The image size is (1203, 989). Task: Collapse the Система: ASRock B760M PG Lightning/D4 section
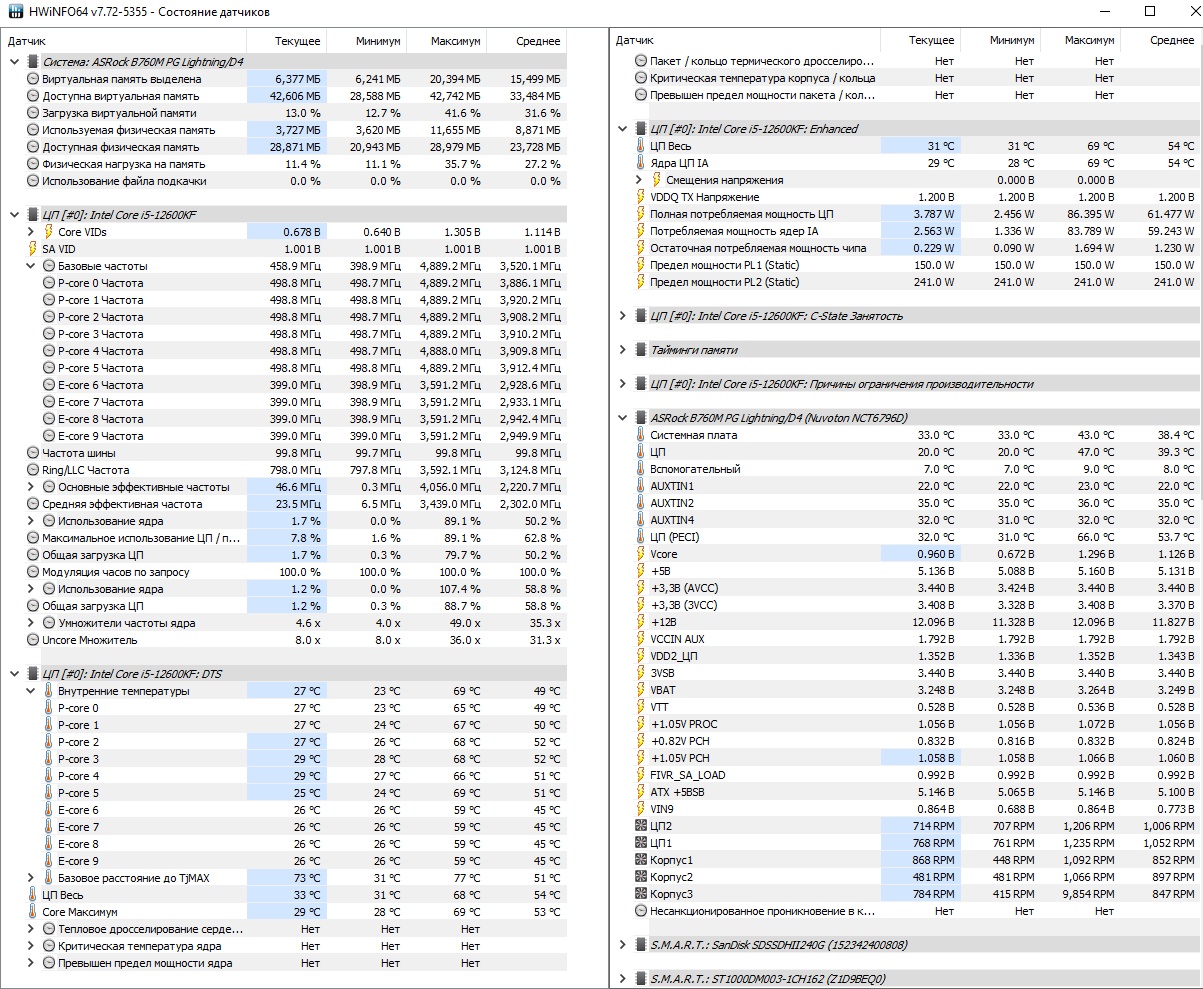tap(14, 62)
